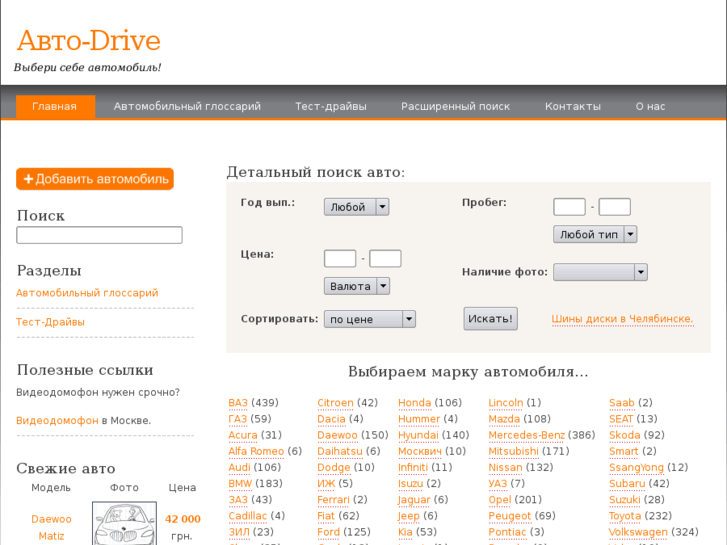Image resolution: width=727 pixels, height=545 pixels.
Task: Open the Контакты menu item
Action: tap(573, 107)
